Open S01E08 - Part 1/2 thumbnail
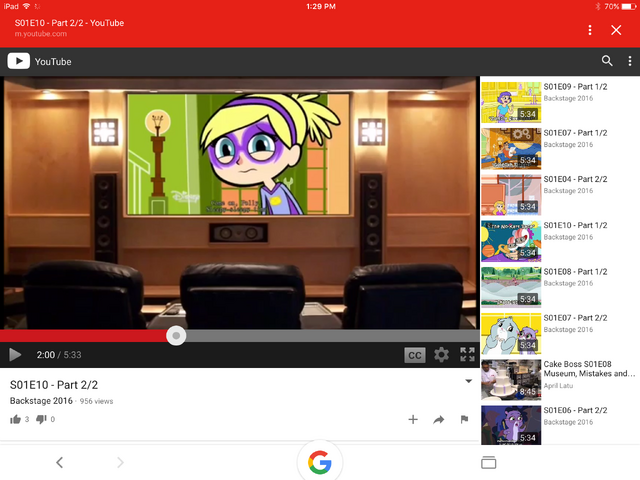The height and width of the screenshot is (480, 640). [511, 287]
